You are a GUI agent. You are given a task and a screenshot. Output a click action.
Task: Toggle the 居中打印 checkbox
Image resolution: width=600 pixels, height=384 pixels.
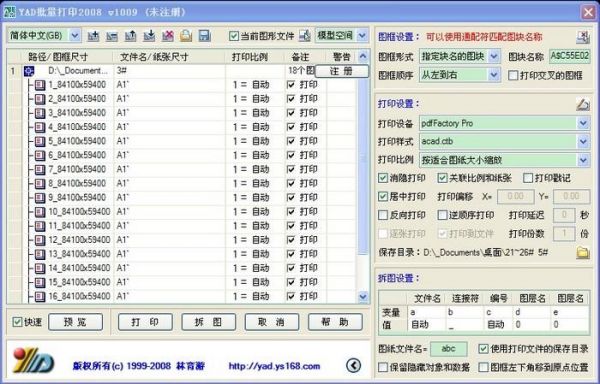383,197
